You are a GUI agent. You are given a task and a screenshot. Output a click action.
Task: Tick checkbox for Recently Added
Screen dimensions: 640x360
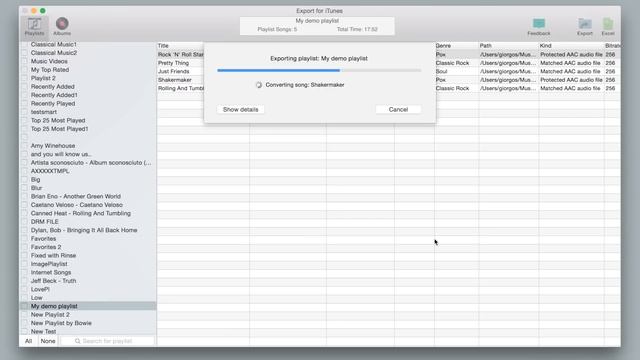(x=24, y=87)
